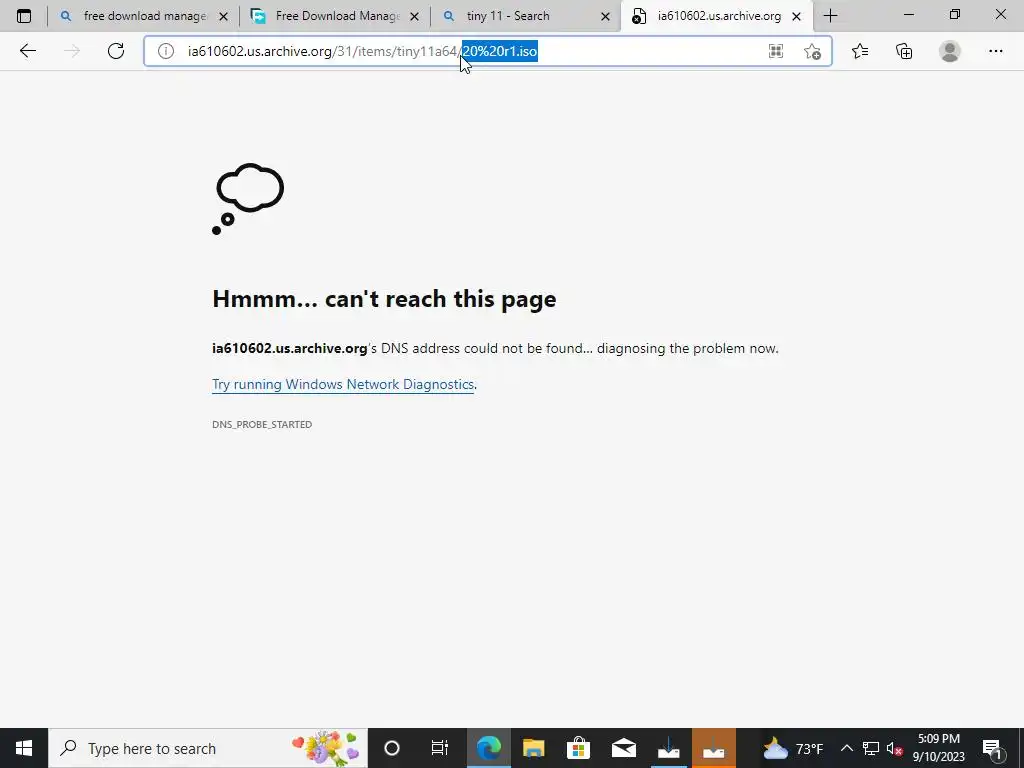Open Mail app from taskbar
Viewport: 1024px width, 768px height.
(x=624, y=748)
